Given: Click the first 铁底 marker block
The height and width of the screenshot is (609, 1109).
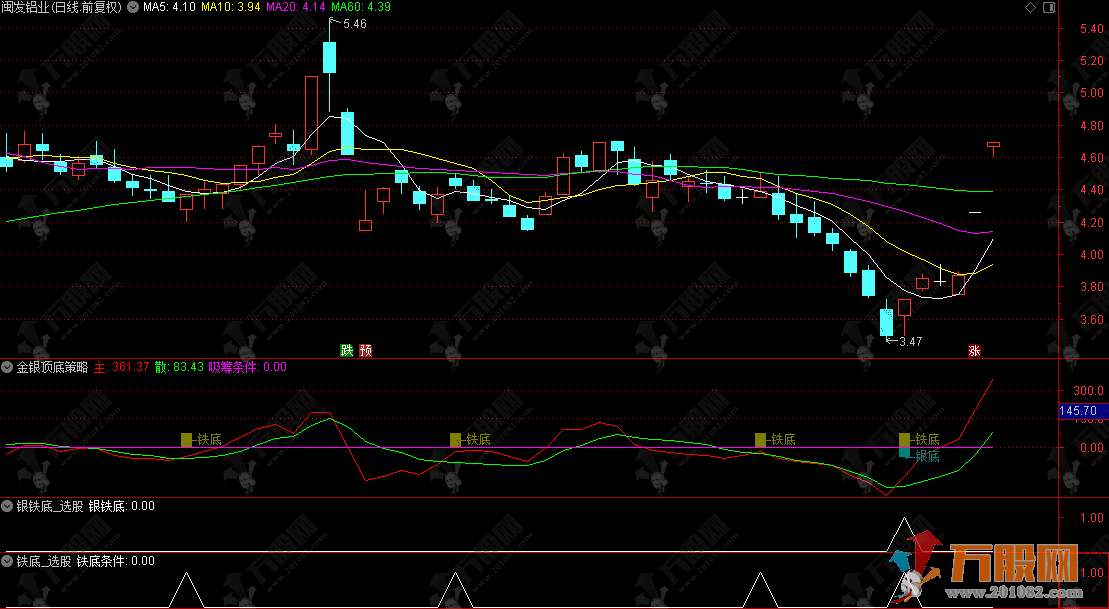Looking at the screenshot, I should pos(186,439).
